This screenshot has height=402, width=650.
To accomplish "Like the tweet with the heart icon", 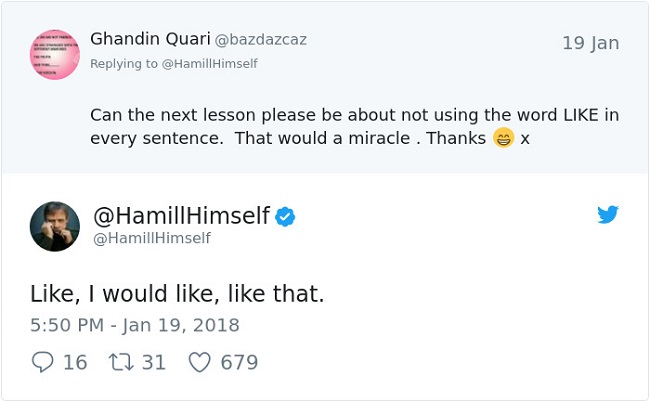I will coord(200,362).
